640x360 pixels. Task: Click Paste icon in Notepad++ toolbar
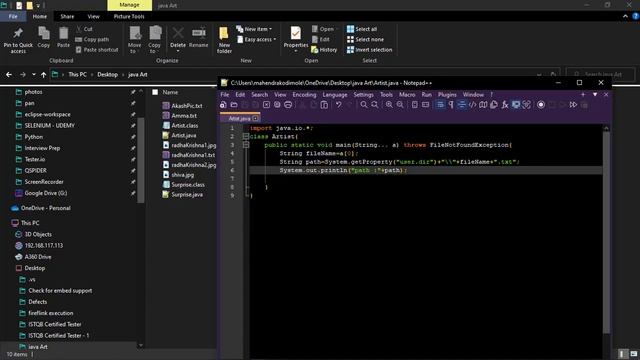(x=324, y=105)
